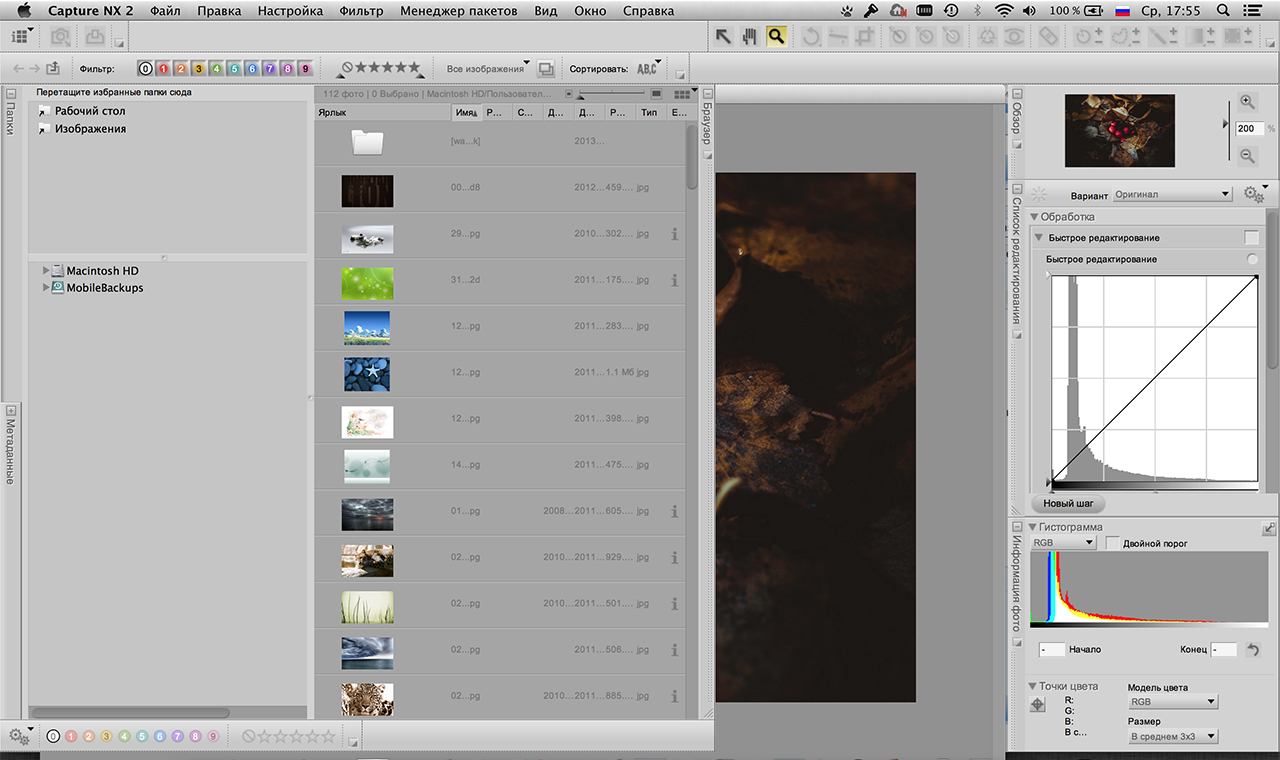The width and height of the screenshot is (1280, 760).
Task: Click the zoom-out magnifier in the Обзор panel
Action: tap(1247, 155)
